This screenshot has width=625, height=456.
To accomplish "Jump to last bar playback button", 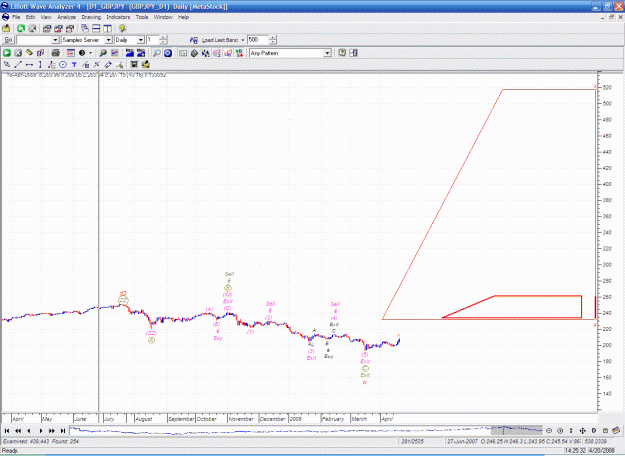I will point(63,430).
